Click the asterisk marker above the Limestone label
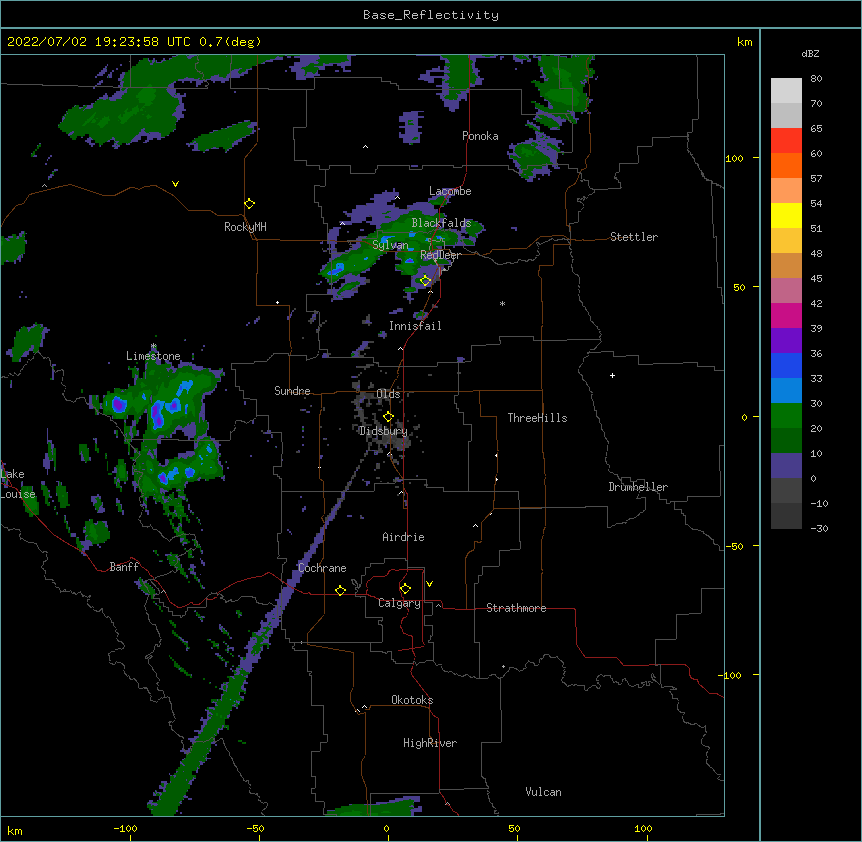This screenshot has height=842, width=862. click(x=153, y=346)
